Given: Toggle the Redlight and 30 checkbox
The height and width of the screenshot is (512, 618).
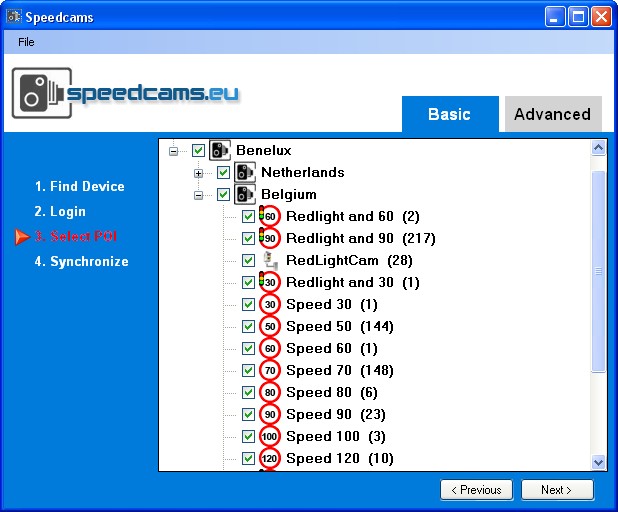Looking at the screenshot, I should click(248, 282).
